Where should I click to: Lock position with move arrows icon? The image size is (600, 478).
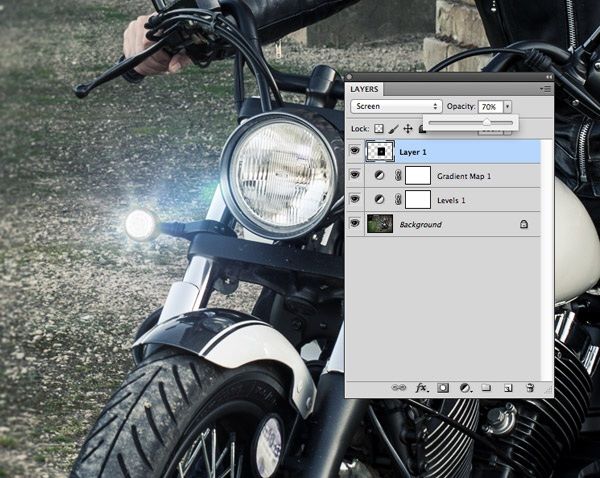(x=408, y=129)
